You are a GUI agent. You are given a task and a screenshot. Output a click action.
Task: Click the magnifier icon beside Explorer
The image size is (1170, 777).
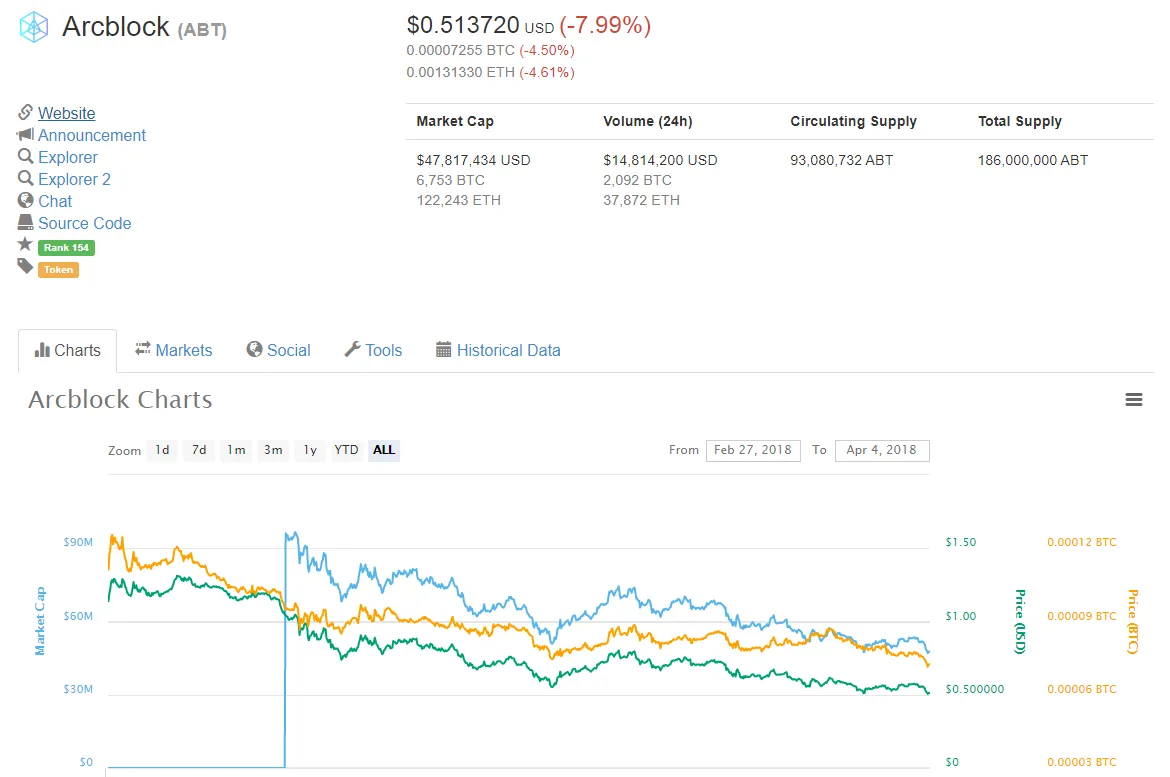(x=25, y=156)
